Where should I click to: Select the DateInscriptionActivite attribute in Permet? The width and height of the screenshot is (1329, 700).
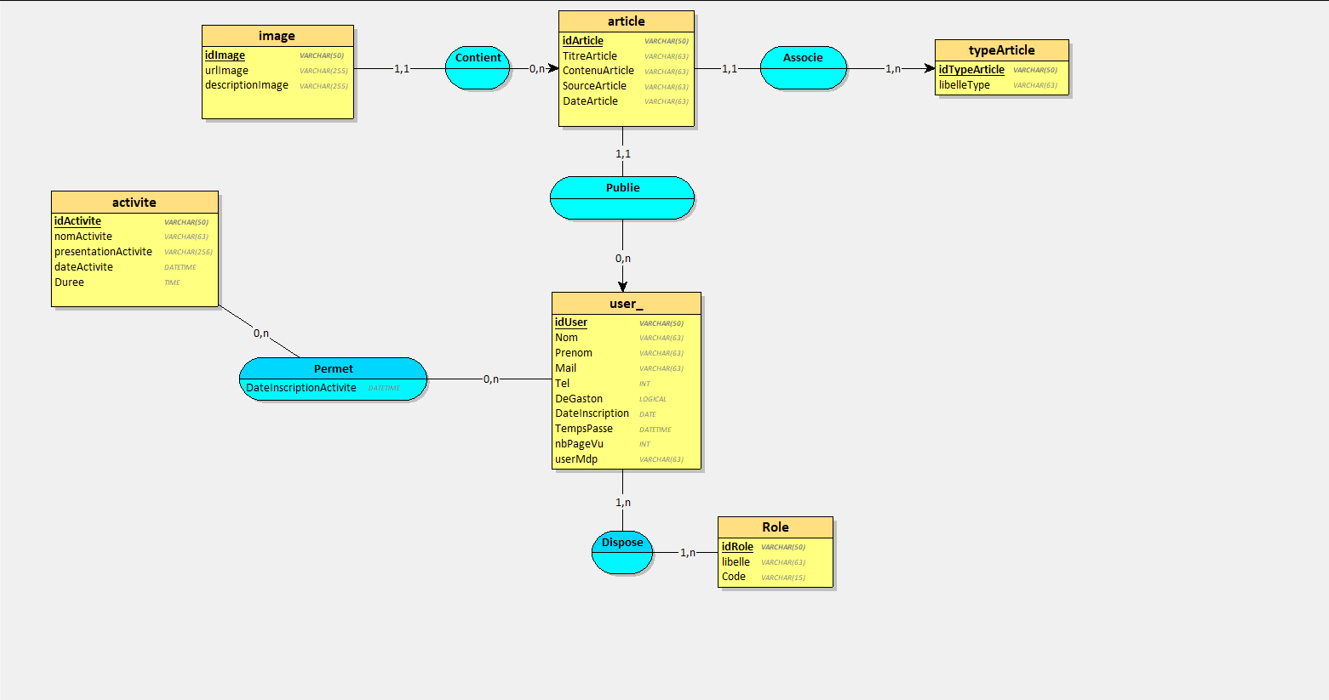(x=301, y=388)
